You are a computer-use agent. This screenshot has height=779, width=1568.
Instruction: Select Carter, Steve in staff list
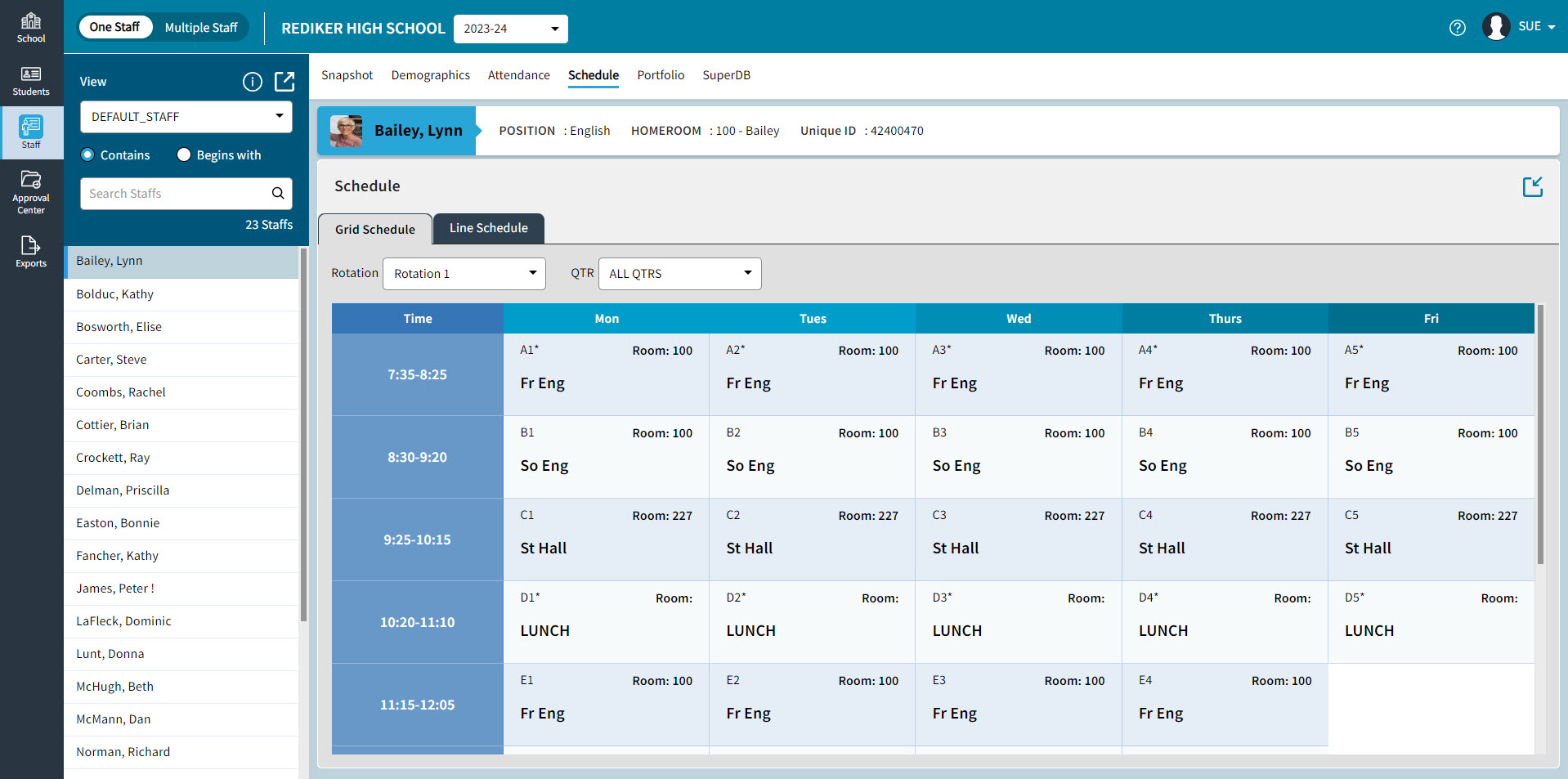181,360
